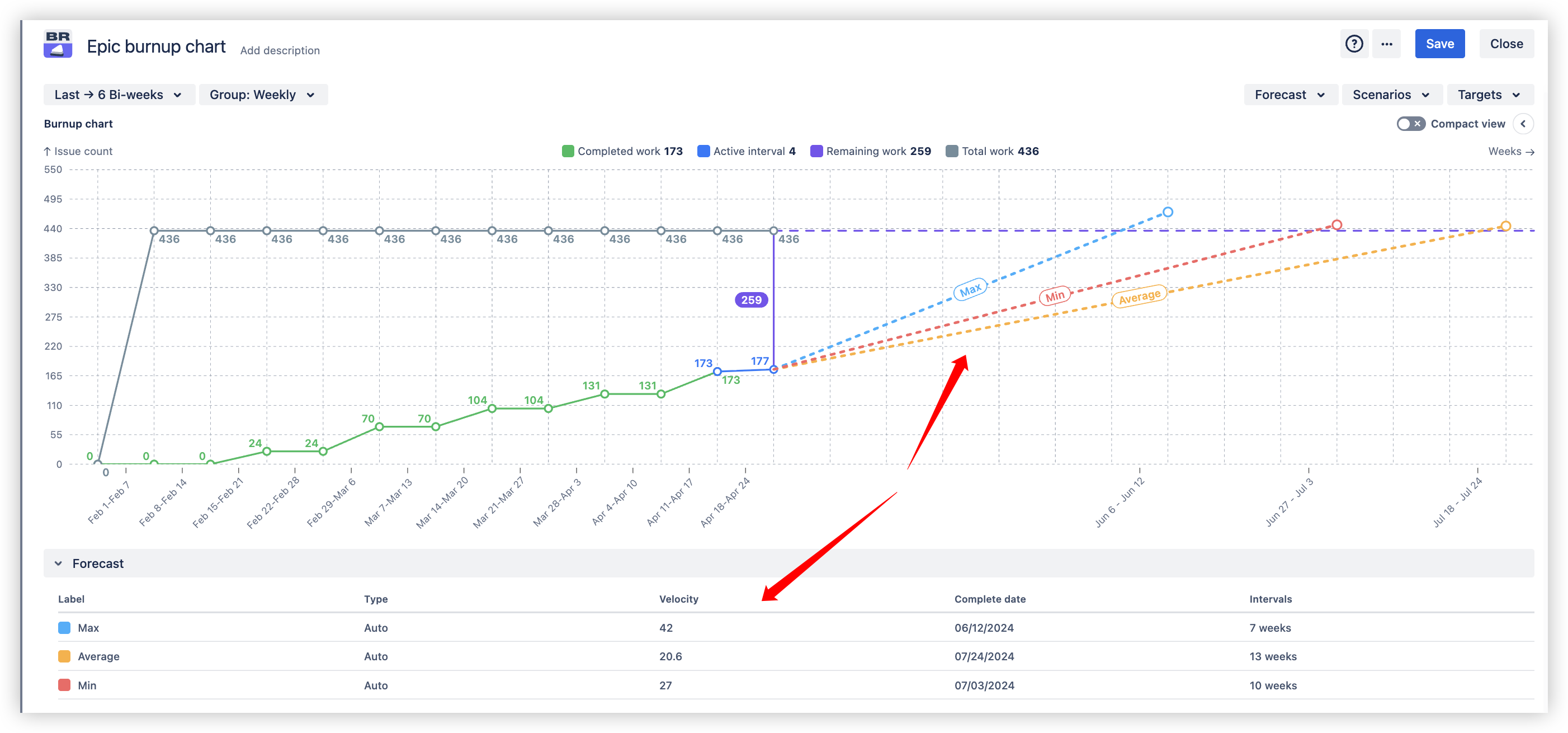Click the 10 weeks intervals cell
Image resolution: width=1568 pixels, height=733 pixels.
(x=1273, y=685)
